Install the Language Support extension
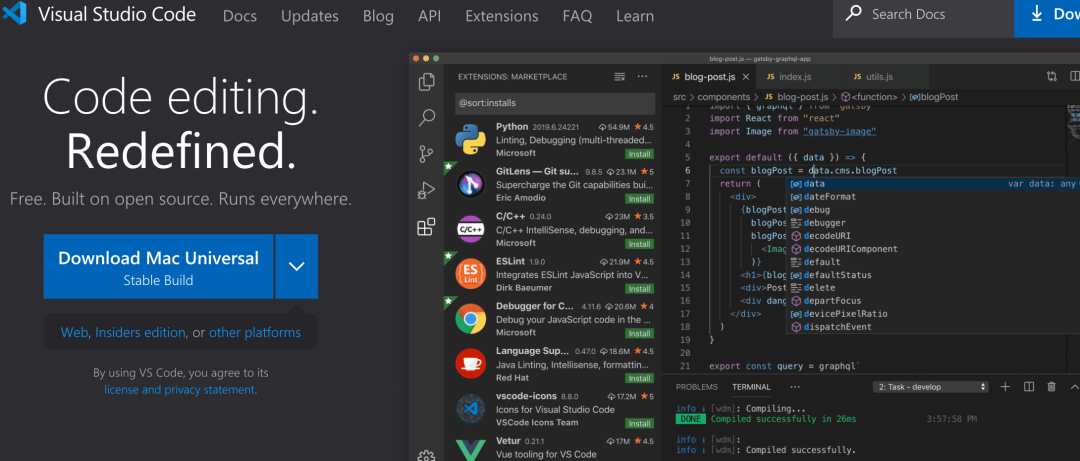Screen dimensions: 1080x461 tap(639, 378)
